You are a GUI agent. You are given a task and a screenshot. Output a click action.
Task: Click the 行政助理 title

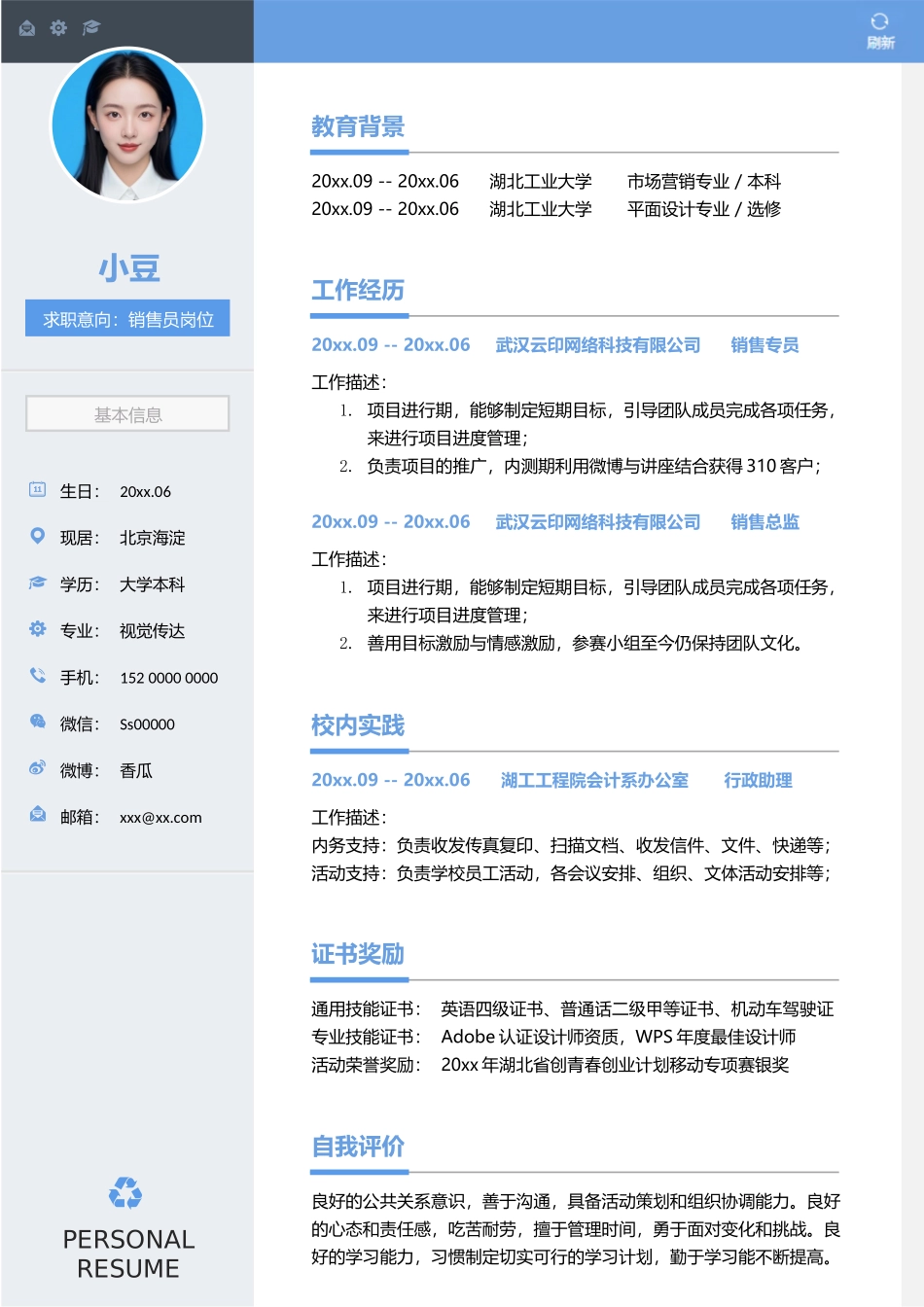pos(759,780)
